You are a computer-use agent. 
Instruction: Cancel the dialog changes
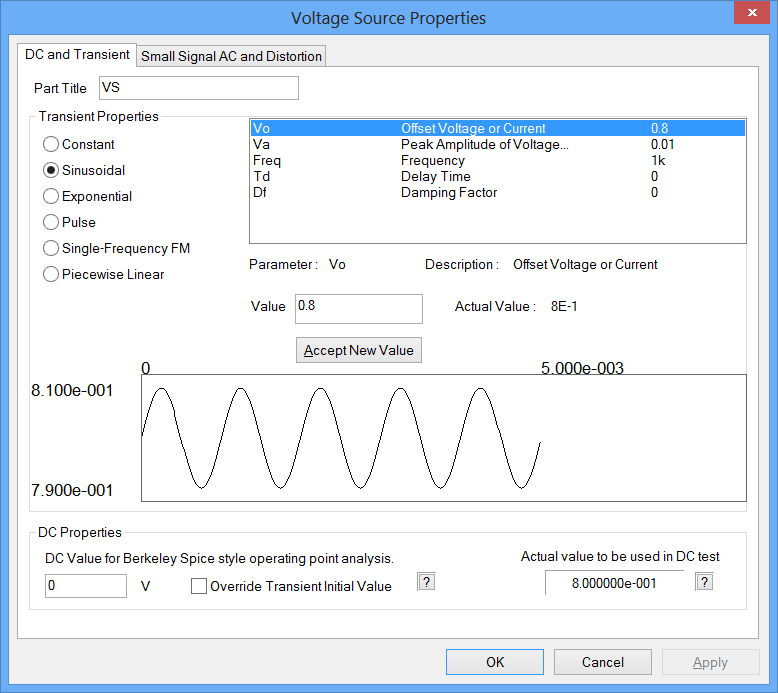602,662
